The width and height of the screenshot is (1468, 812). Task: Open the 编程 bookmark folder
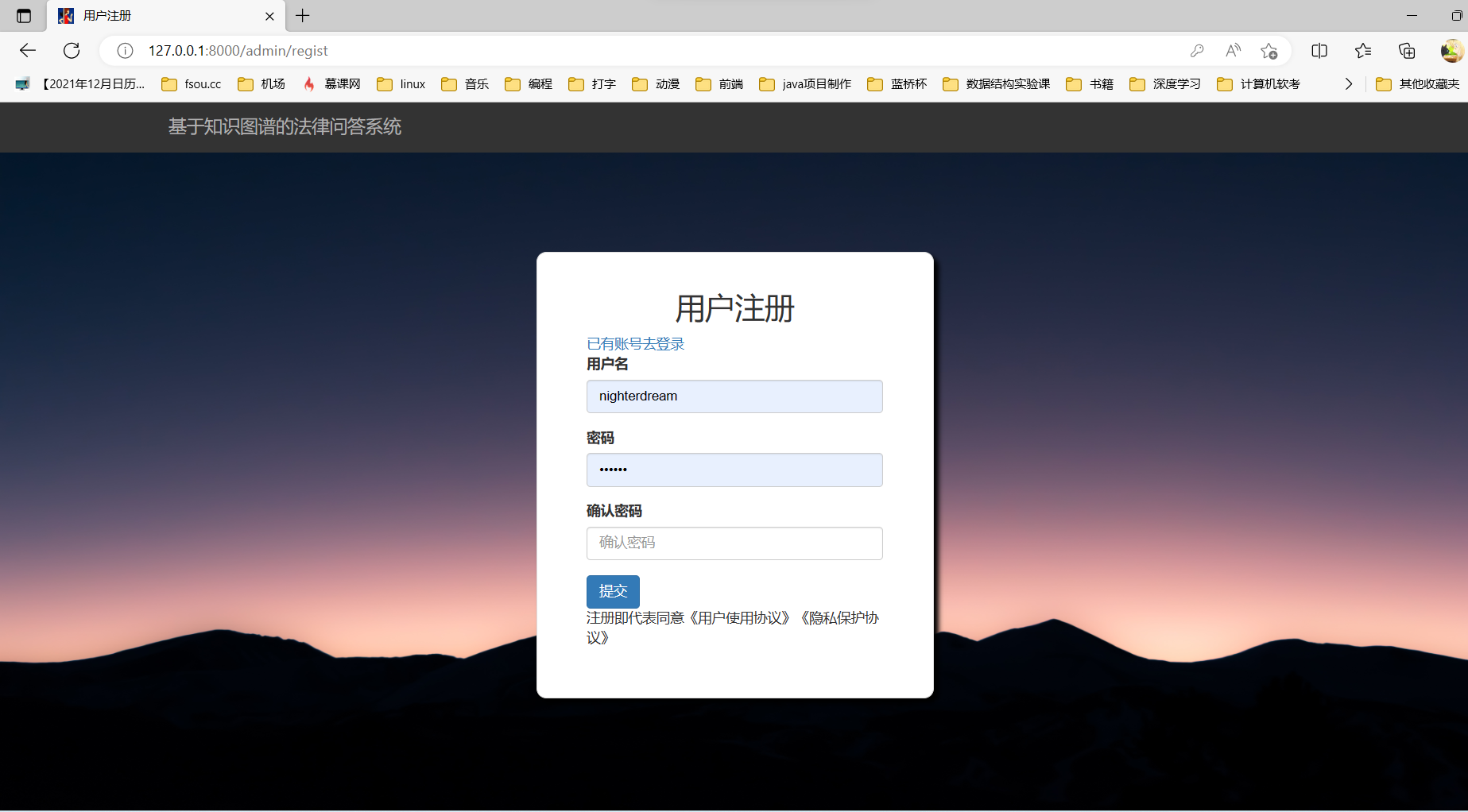(x=529, y=84)
